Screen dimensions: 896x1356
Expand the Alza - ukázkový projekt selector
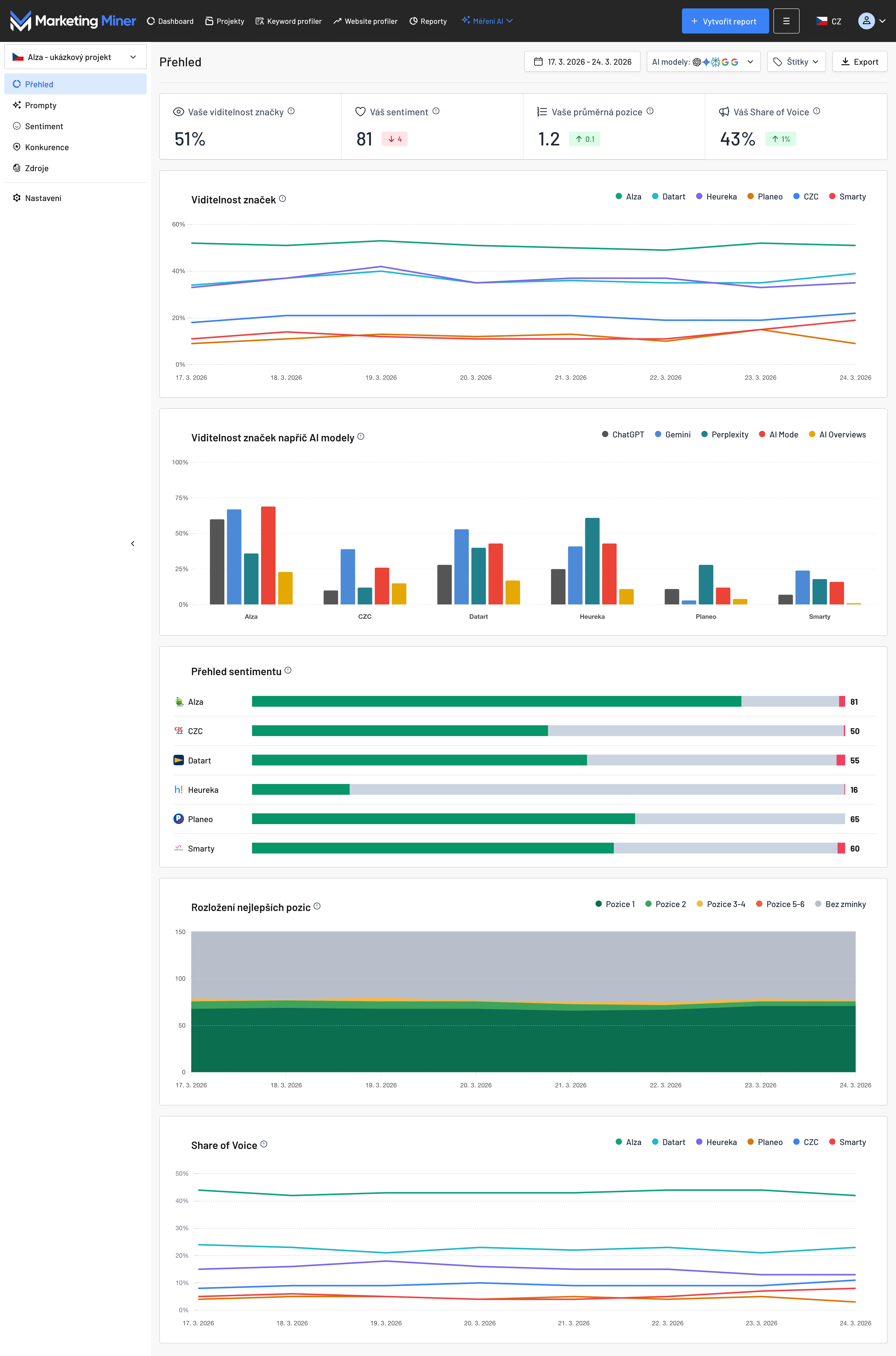(75, 57)
